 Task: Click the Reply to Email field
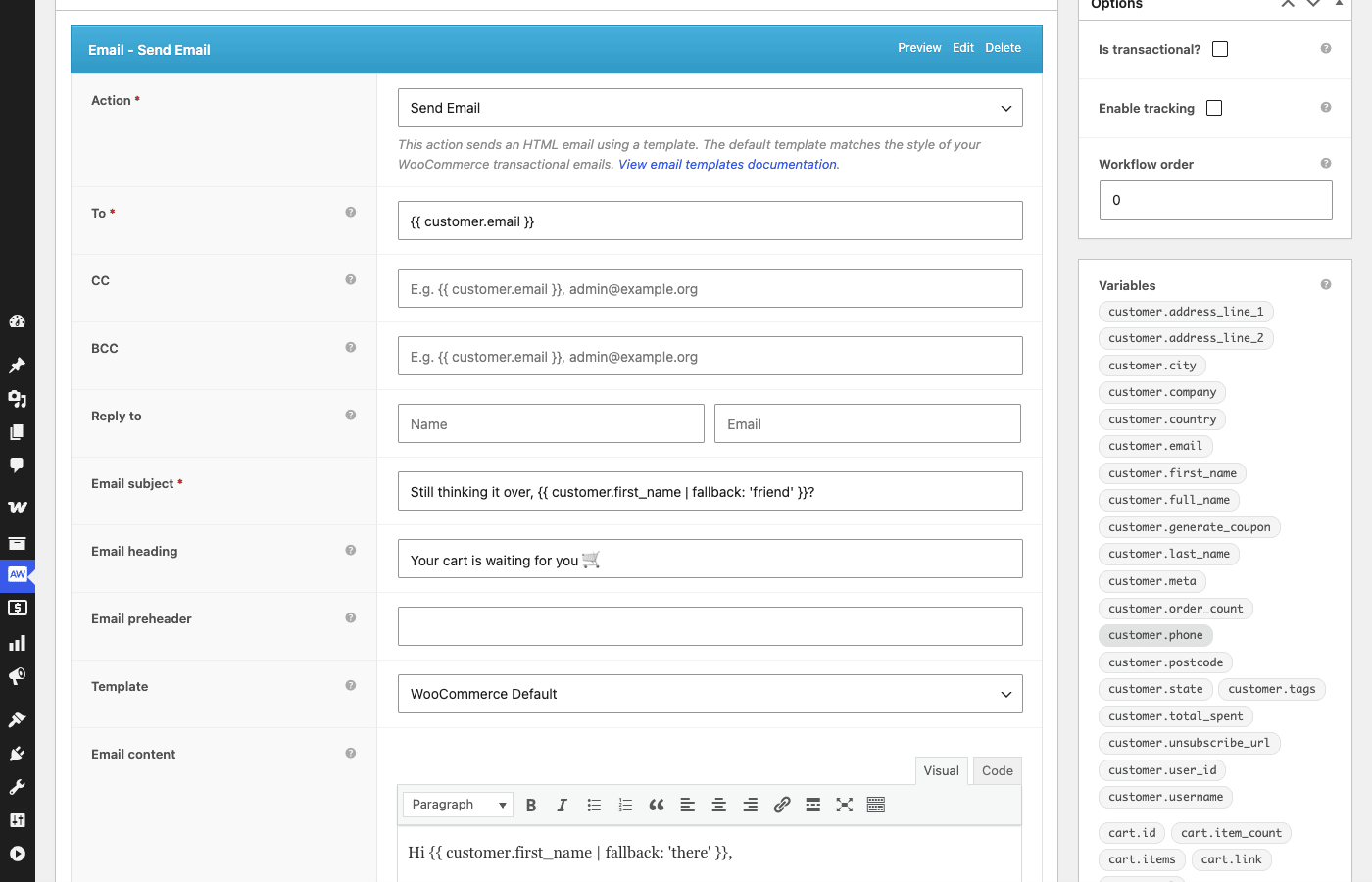point(867,423)
